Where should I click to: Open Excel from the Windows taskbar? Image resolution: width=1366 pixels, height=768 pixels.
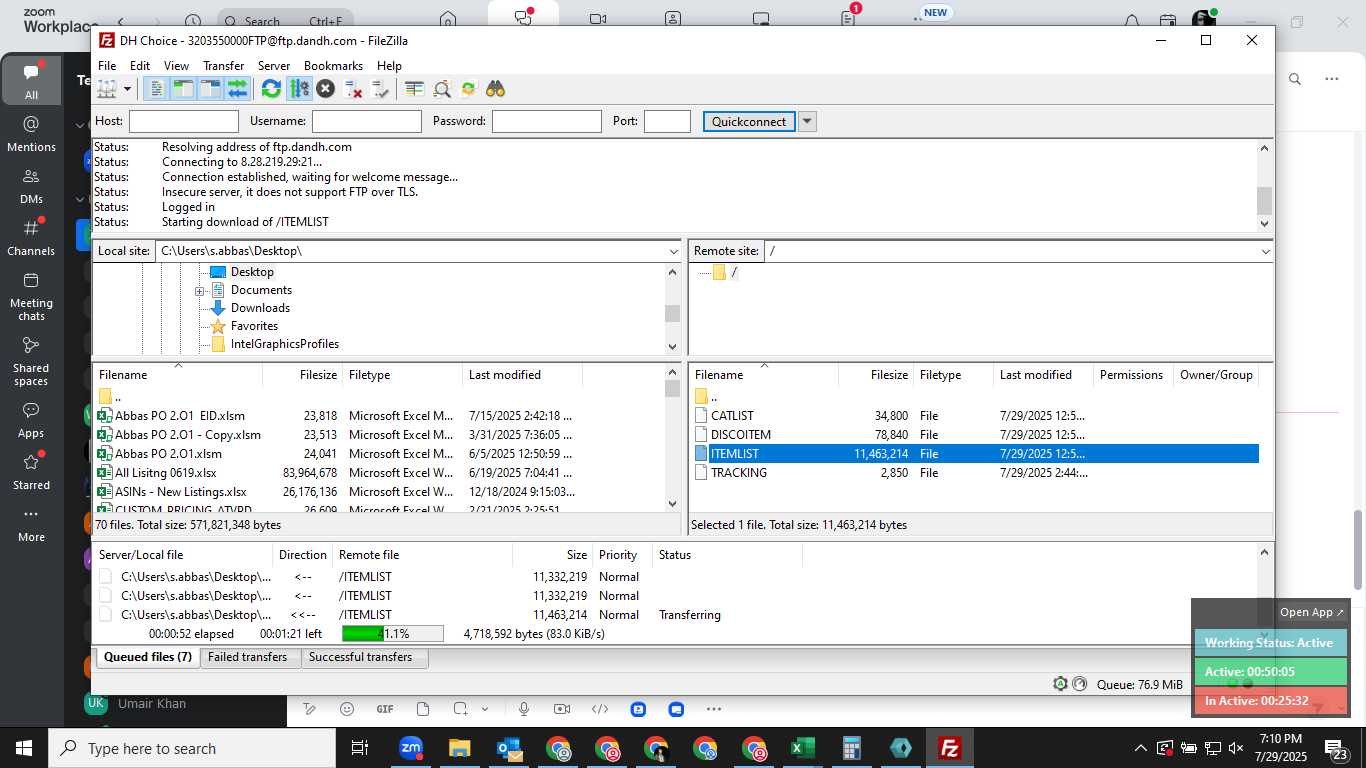tap(802, 748)
